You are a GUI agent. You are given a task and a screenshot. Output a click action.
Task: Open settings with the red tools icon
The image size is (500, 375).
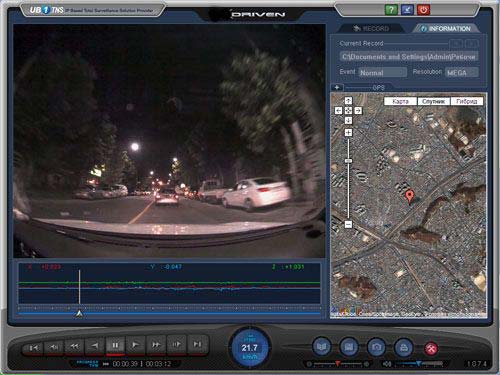pos(431,349)
